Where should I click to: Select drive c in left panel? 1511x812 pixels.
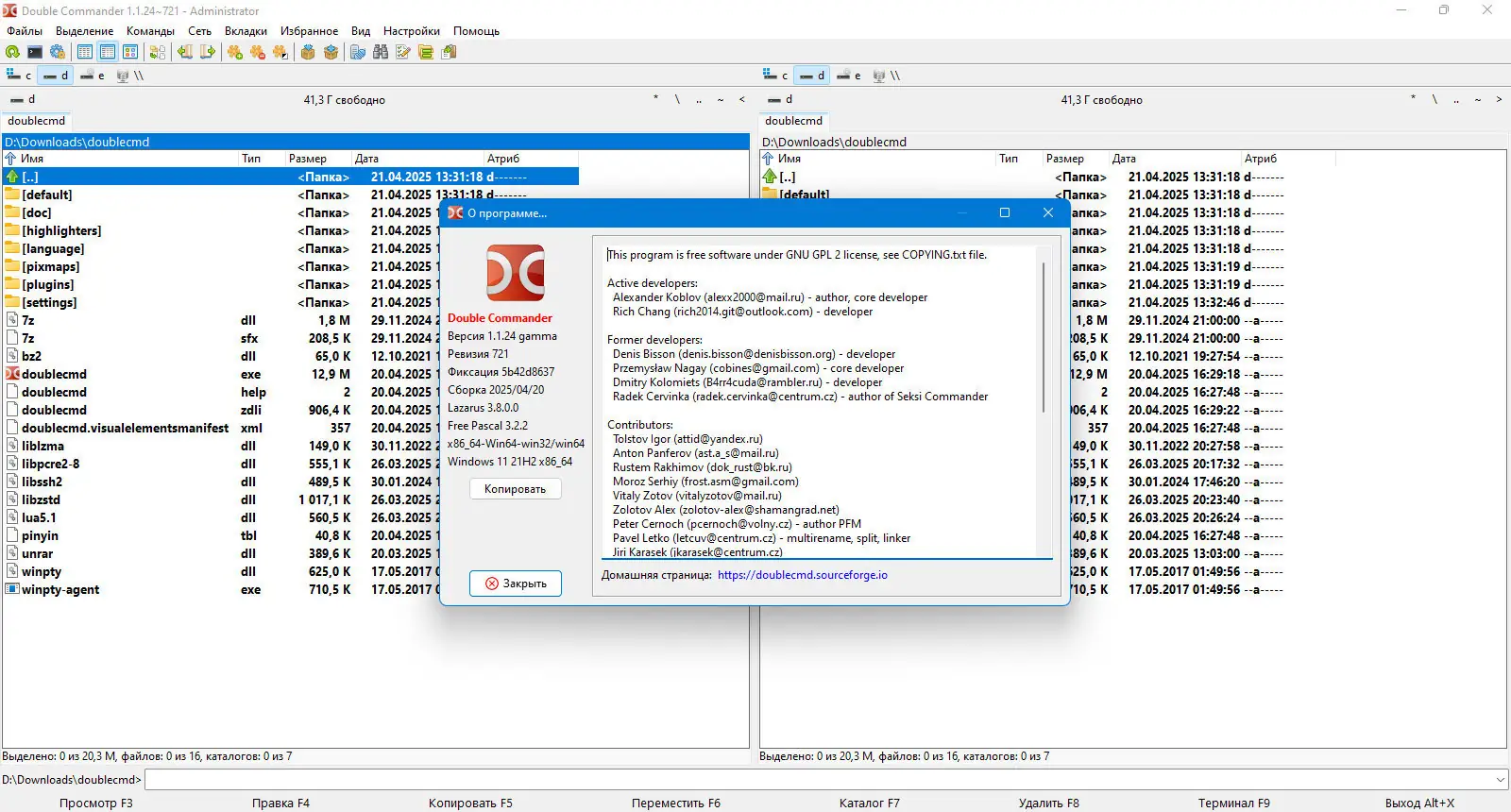[19, 76]
